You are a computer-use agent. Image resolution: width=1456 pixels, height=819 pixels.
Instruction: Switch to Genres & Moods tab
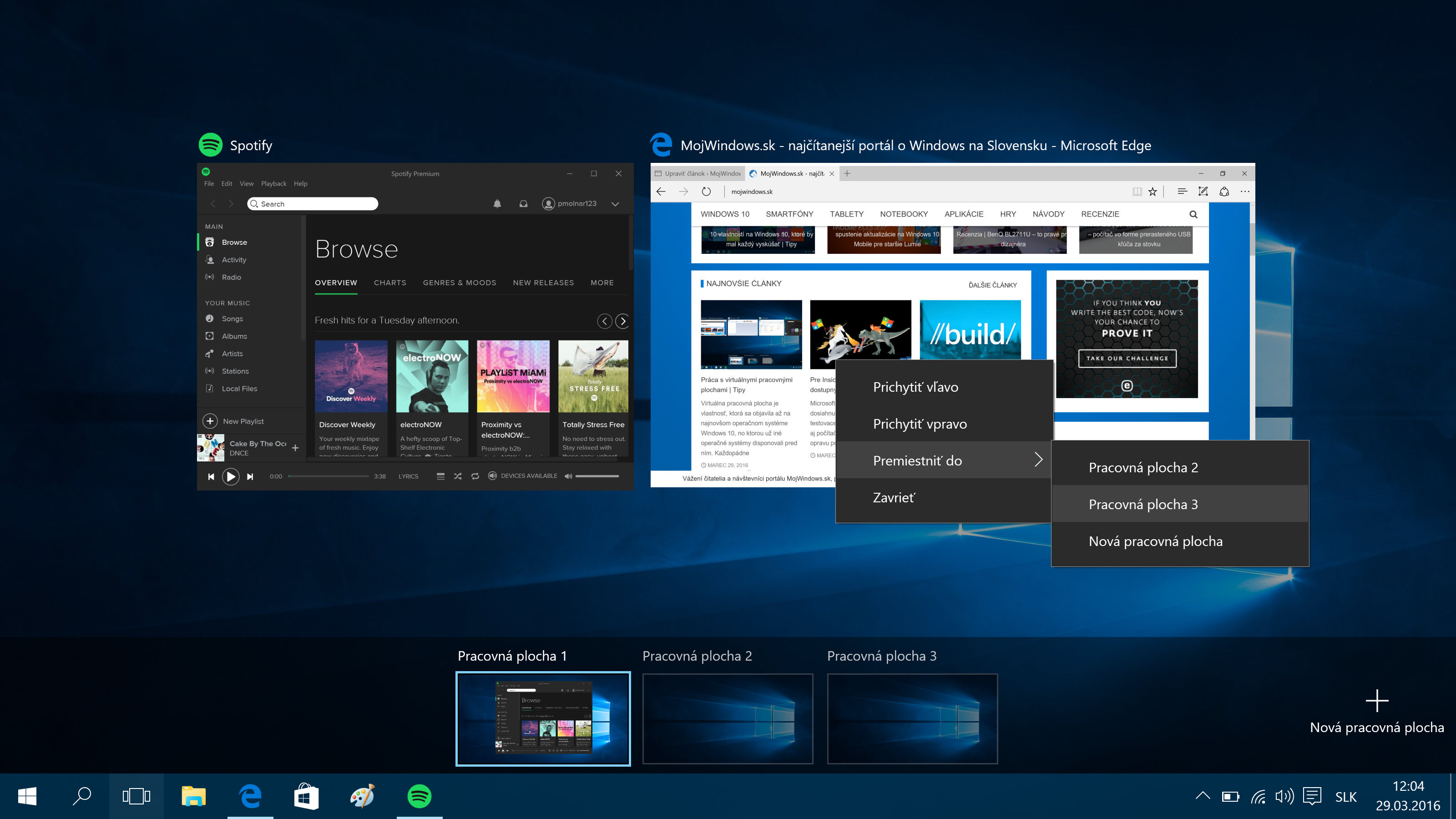click(x=460, y=283)
